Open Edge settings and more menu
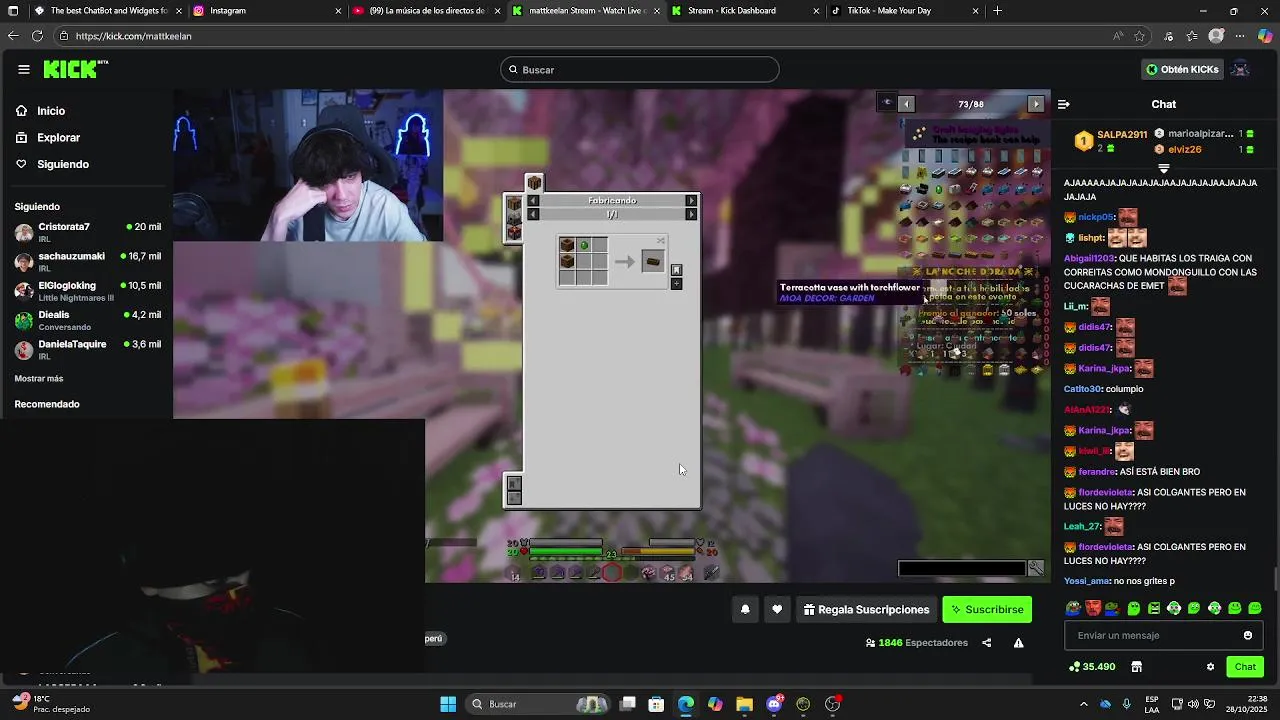Screen dimensions: 1280x720 (1241, 36)
